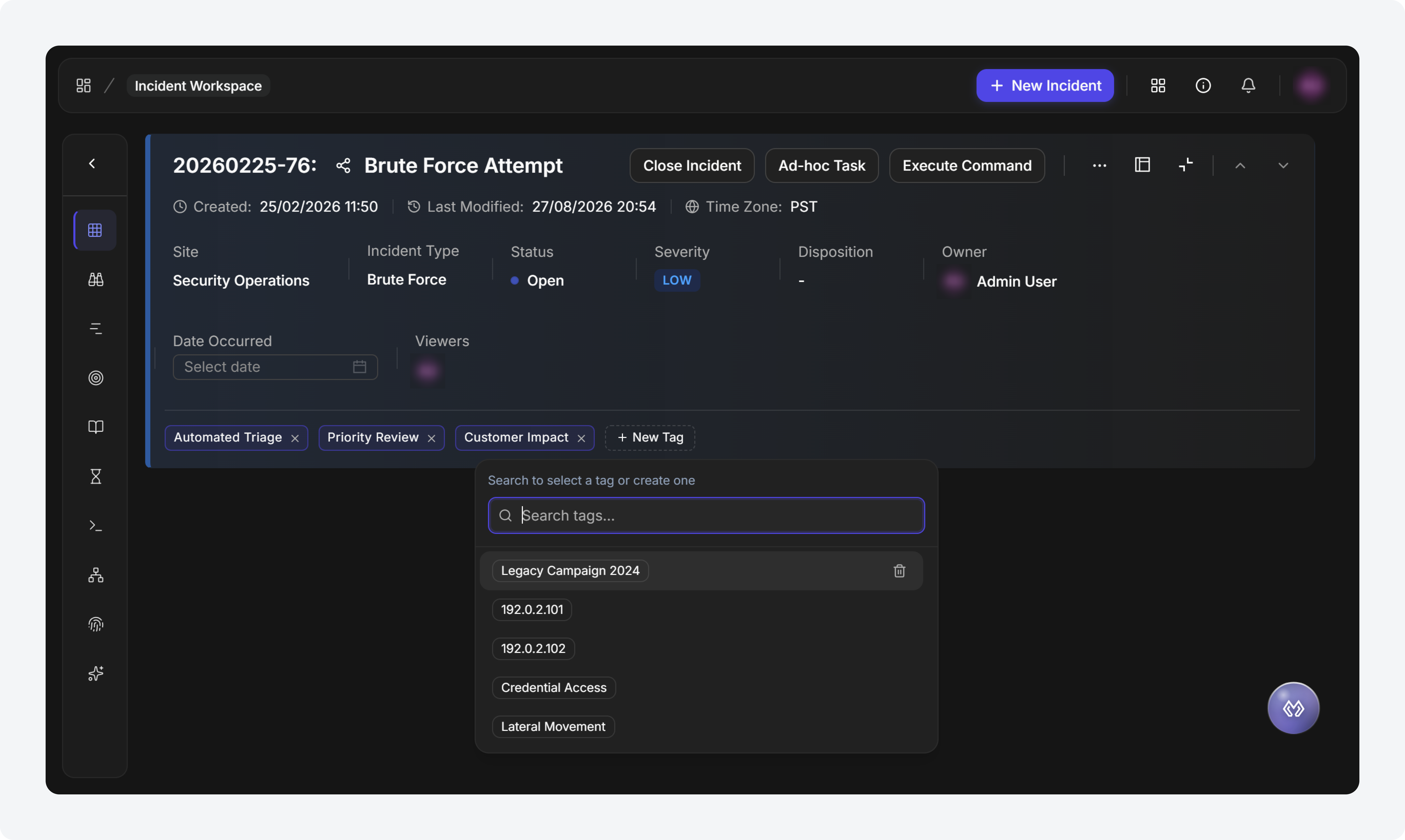This screenshot has width=1405, height=840.
Task: Collapse the sidebar with the back chevron
Action: 92,163
